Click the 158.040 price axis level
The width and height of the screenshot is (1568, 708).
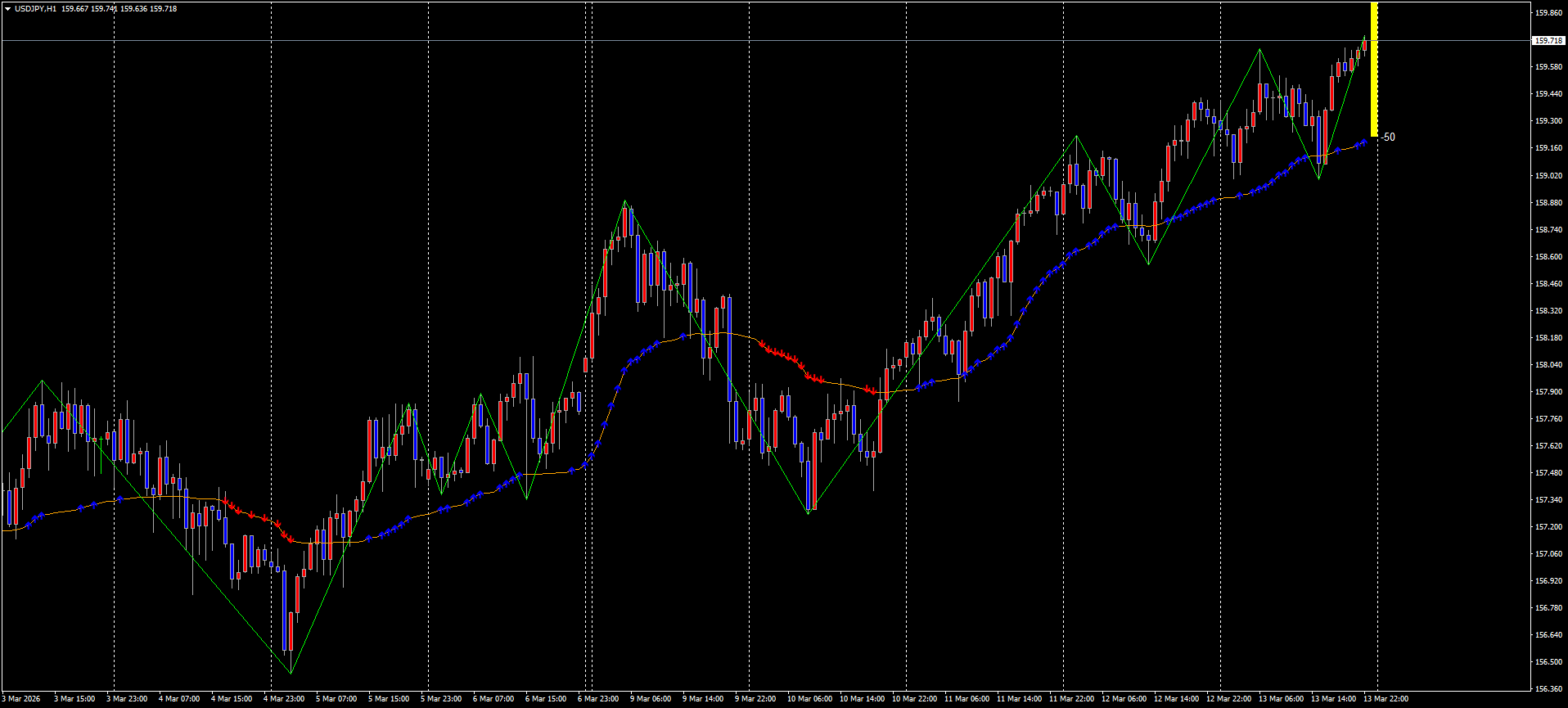[x=1547, y=365]
